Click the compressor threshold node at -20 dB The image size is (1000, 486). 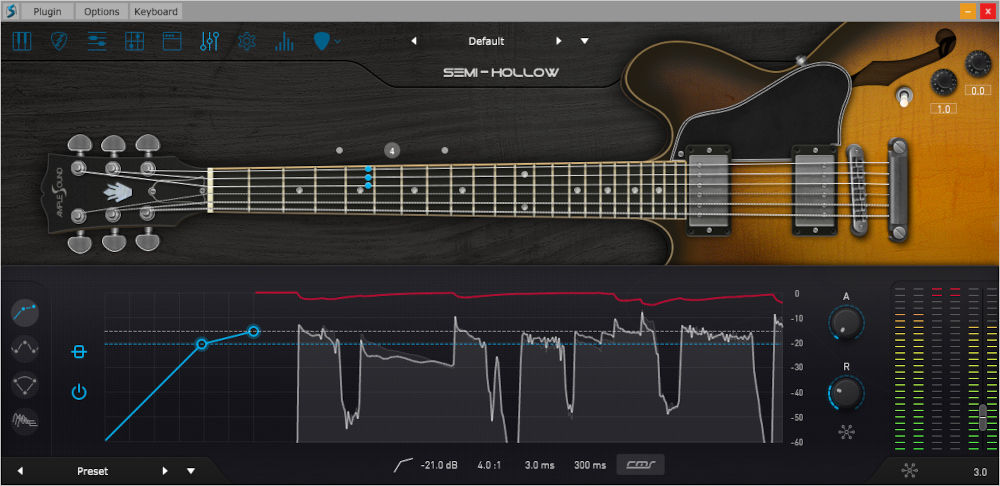pos(202,344)
